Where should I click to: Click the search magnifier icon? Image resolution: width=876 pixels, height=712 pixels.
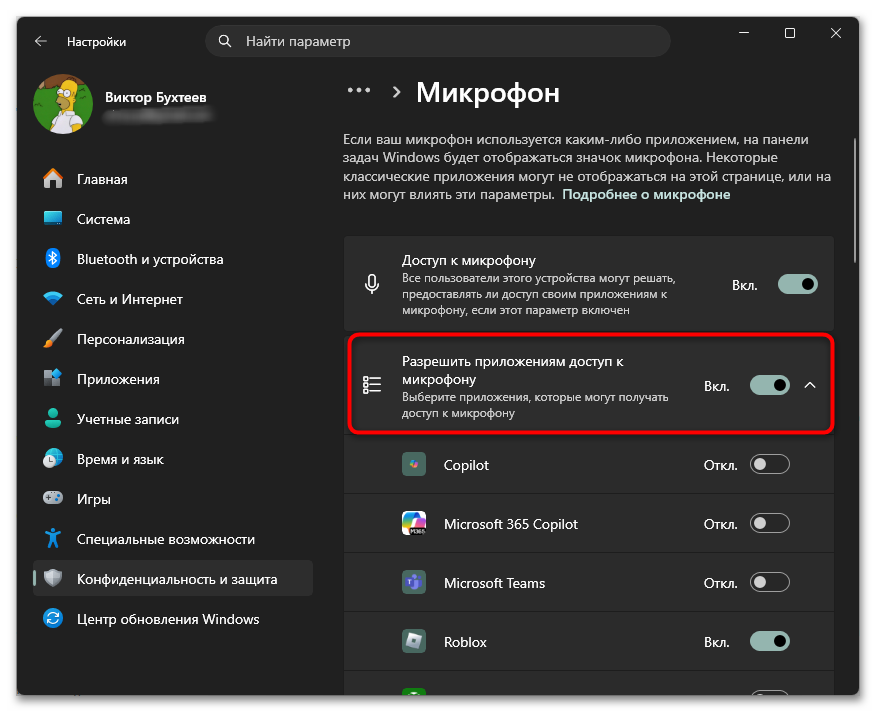225,41
